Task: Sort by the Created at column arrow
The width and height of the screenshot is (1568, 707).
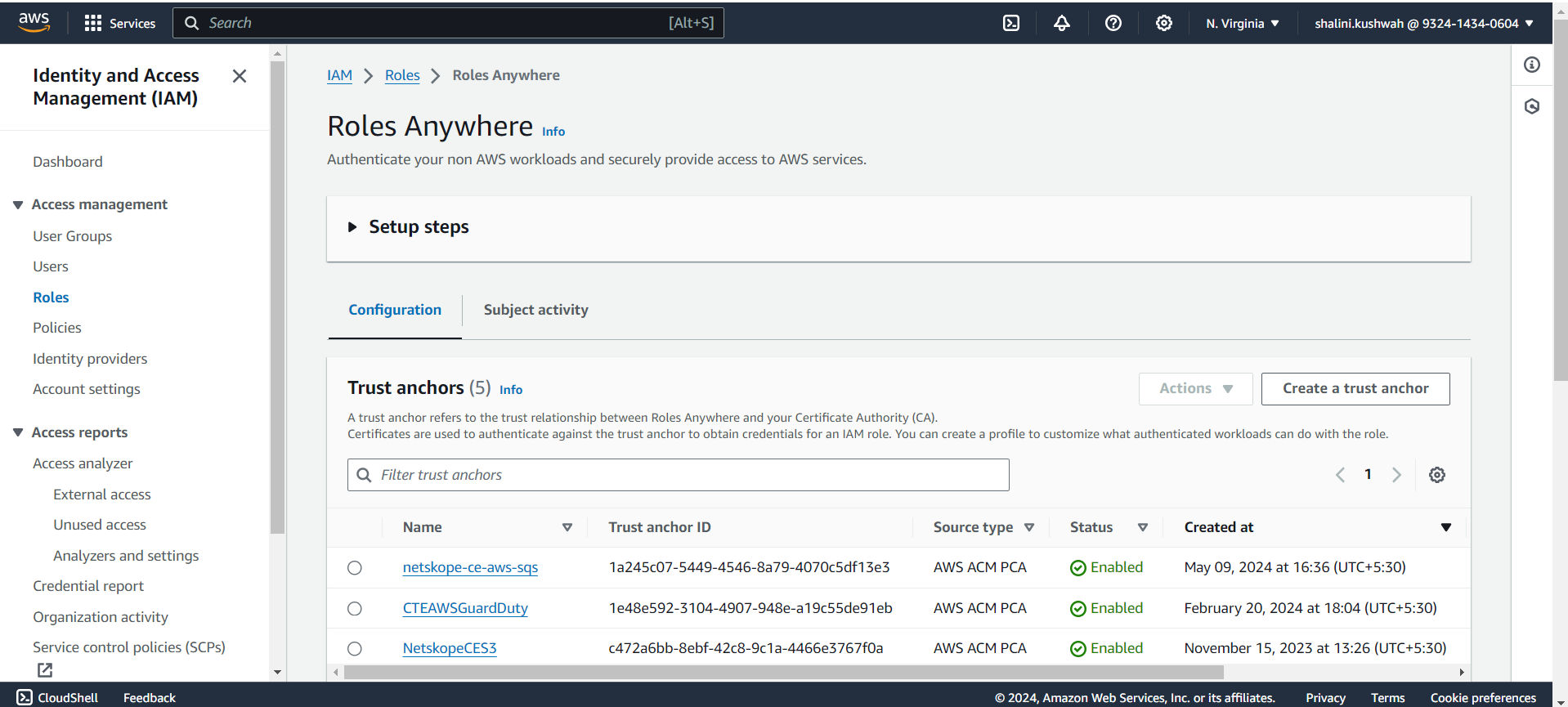Action: 1445,528
